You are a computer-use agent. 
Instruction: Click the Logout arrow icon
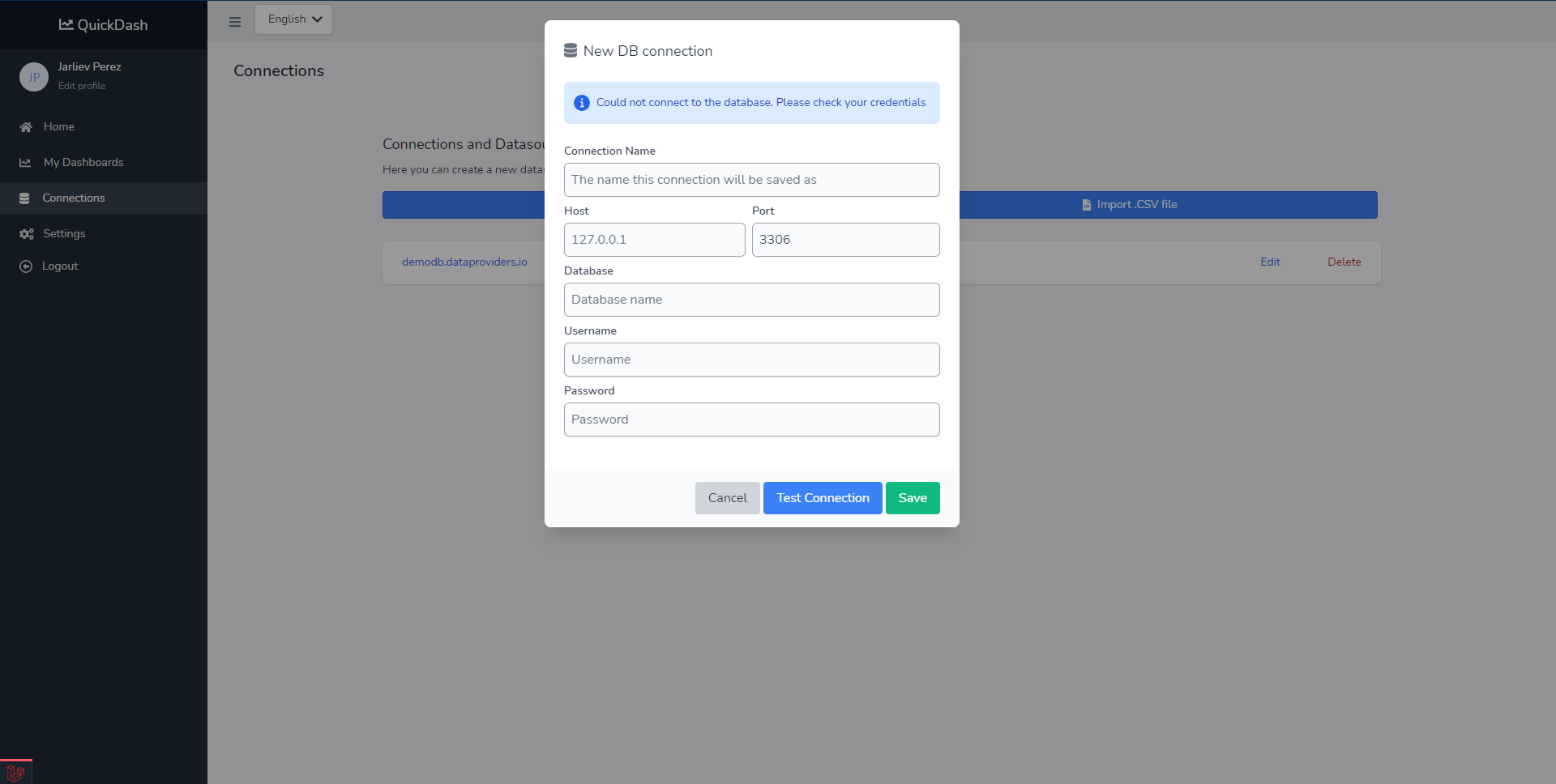[x=26, y=266]
